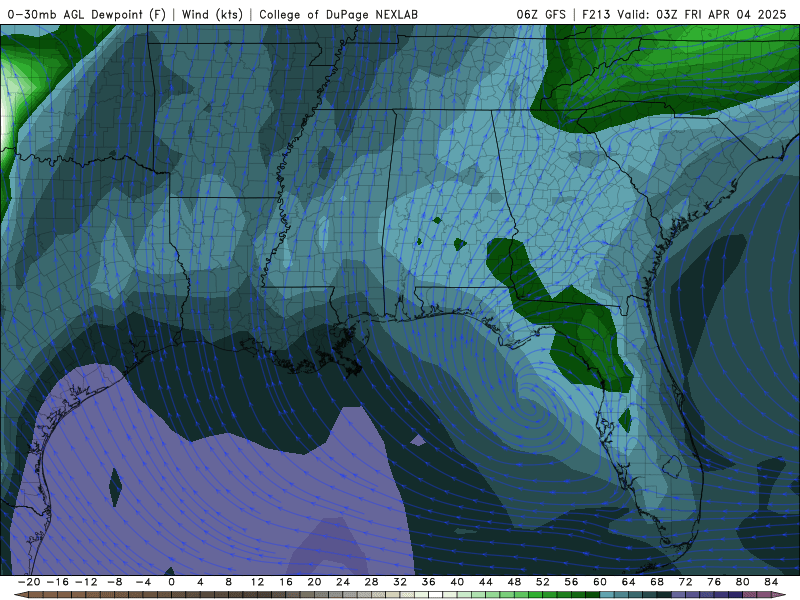The image size is (800, 600).
Task: Click the 20 value on the color scale
Action: [314, 582]
